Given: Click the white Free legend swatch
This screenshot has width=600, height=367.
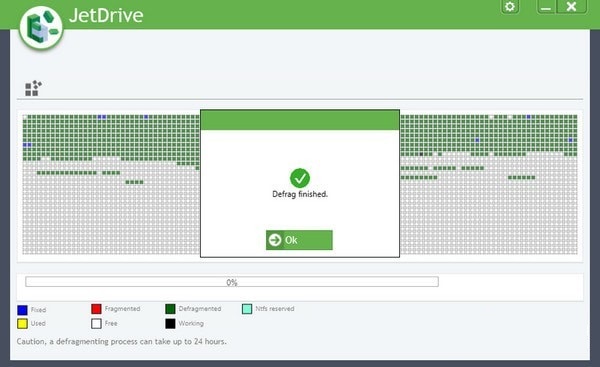Looking at the screenshot, I should (x=96, y=324).
